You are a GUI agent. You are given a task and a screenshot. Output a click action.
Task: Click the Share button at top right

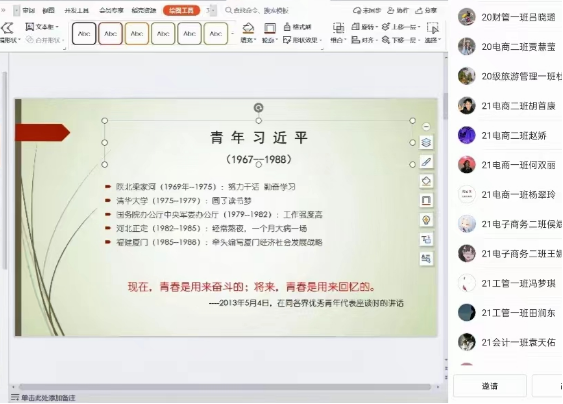point(426,10)
